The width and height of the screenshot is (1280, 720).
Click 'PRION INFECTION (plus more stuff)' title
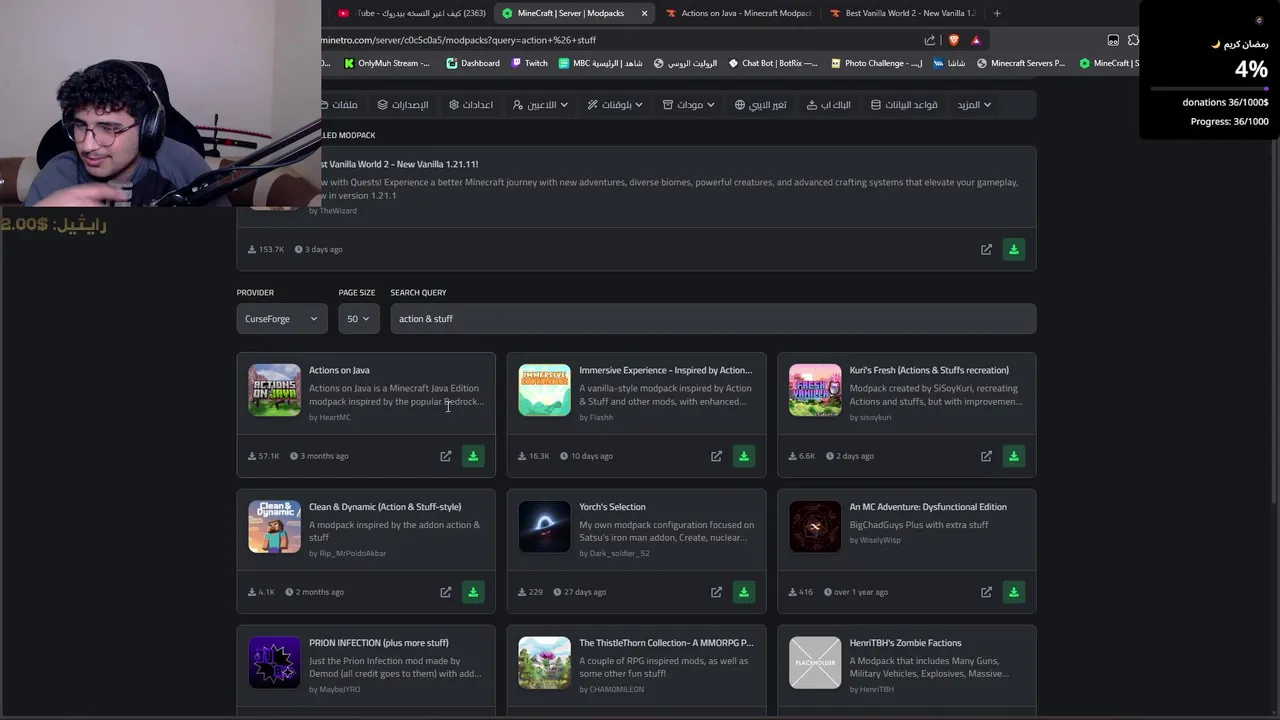click(x=378, y=643)
